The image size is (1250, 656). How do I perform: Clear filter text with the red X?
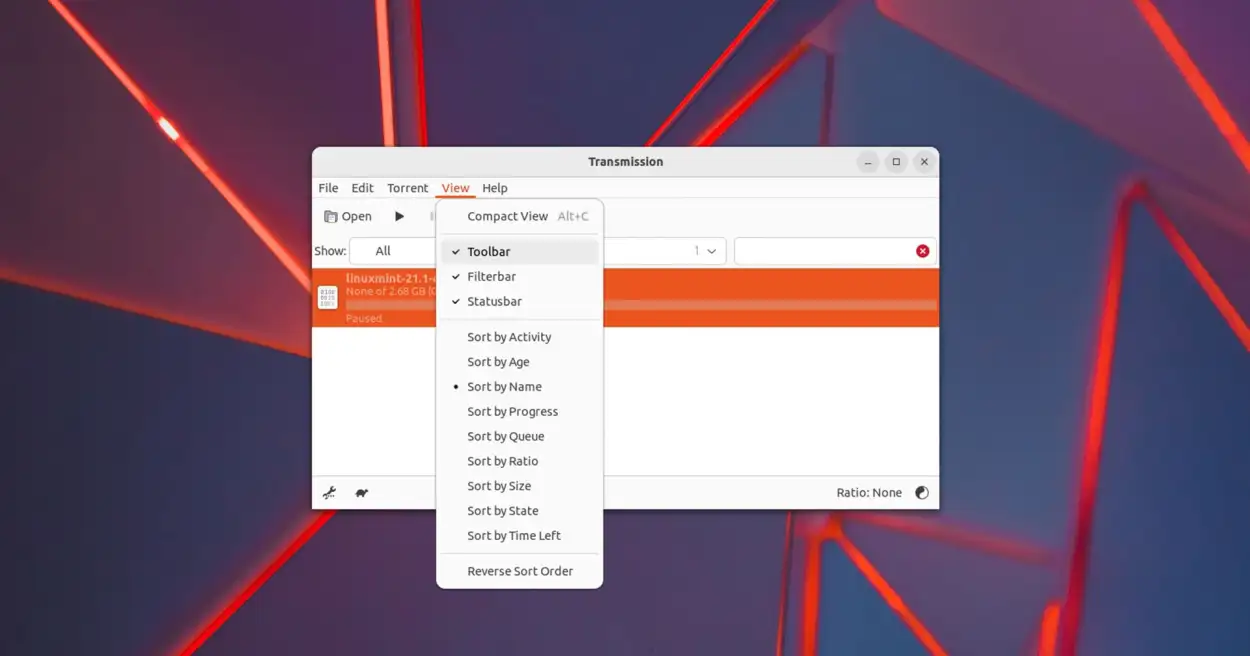point(923,251)
